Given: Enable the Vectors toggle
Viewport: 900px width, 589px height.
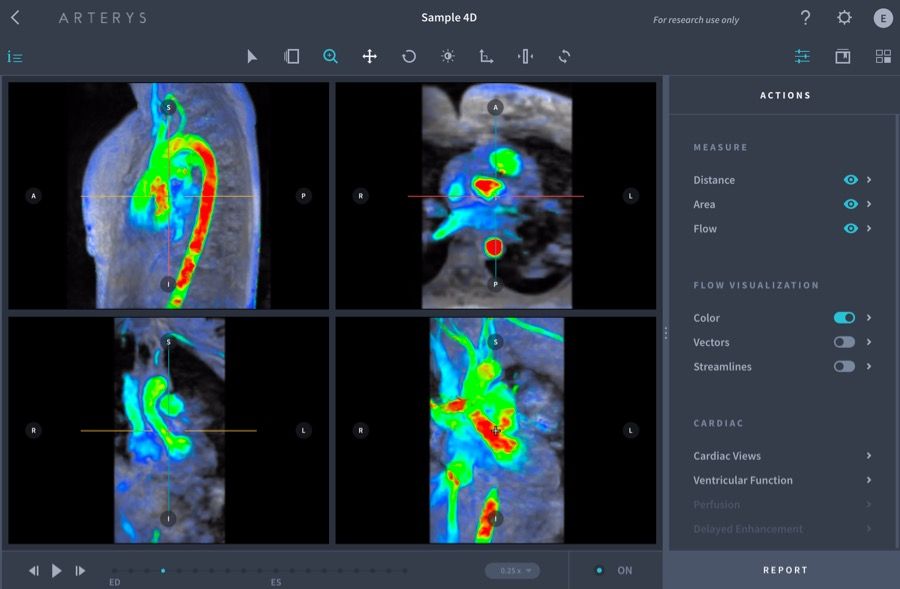Looking at the screenshot, I should [x=844, y=342].
